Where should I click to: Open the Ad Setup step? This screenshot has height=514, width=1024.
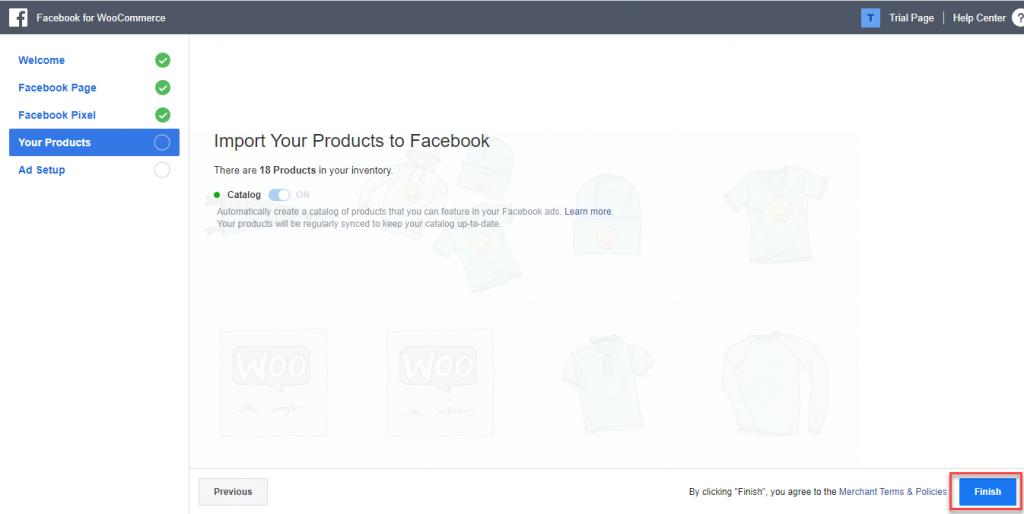coord(42,170)
